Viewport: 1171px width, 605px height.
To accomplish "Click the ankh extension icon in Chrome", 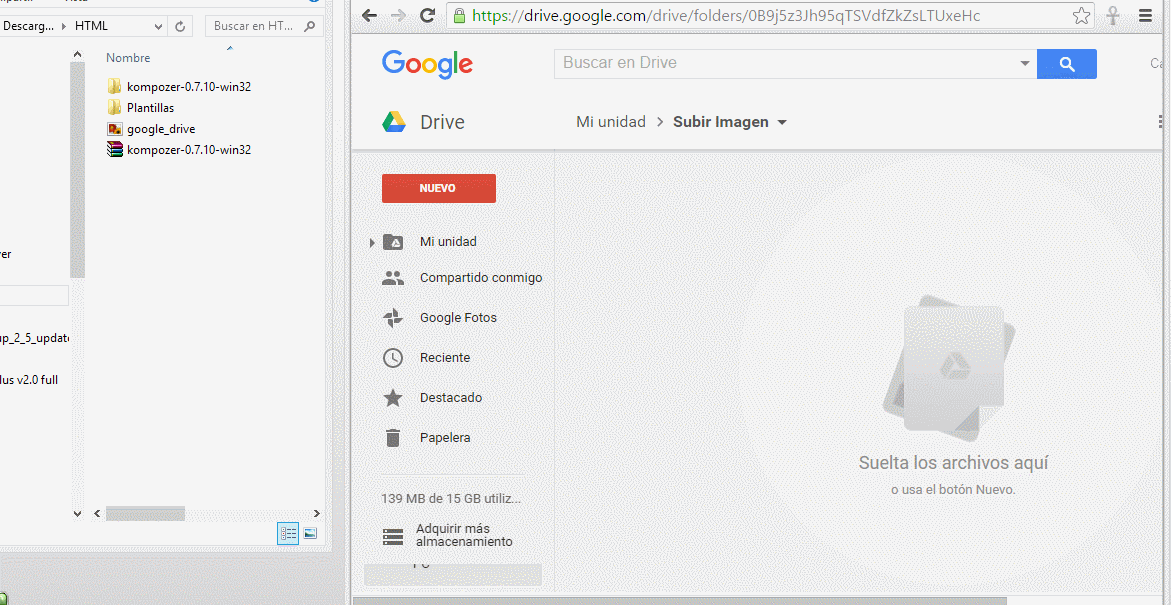I will [1113, 16].
